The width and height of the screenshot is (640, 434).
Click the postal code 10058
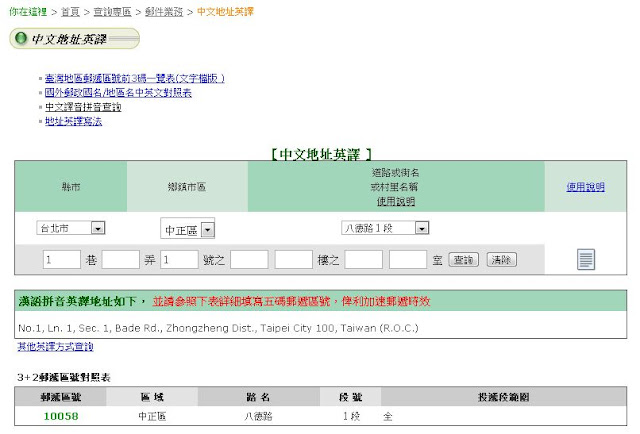pyautogui.click(x=61, y=416)
